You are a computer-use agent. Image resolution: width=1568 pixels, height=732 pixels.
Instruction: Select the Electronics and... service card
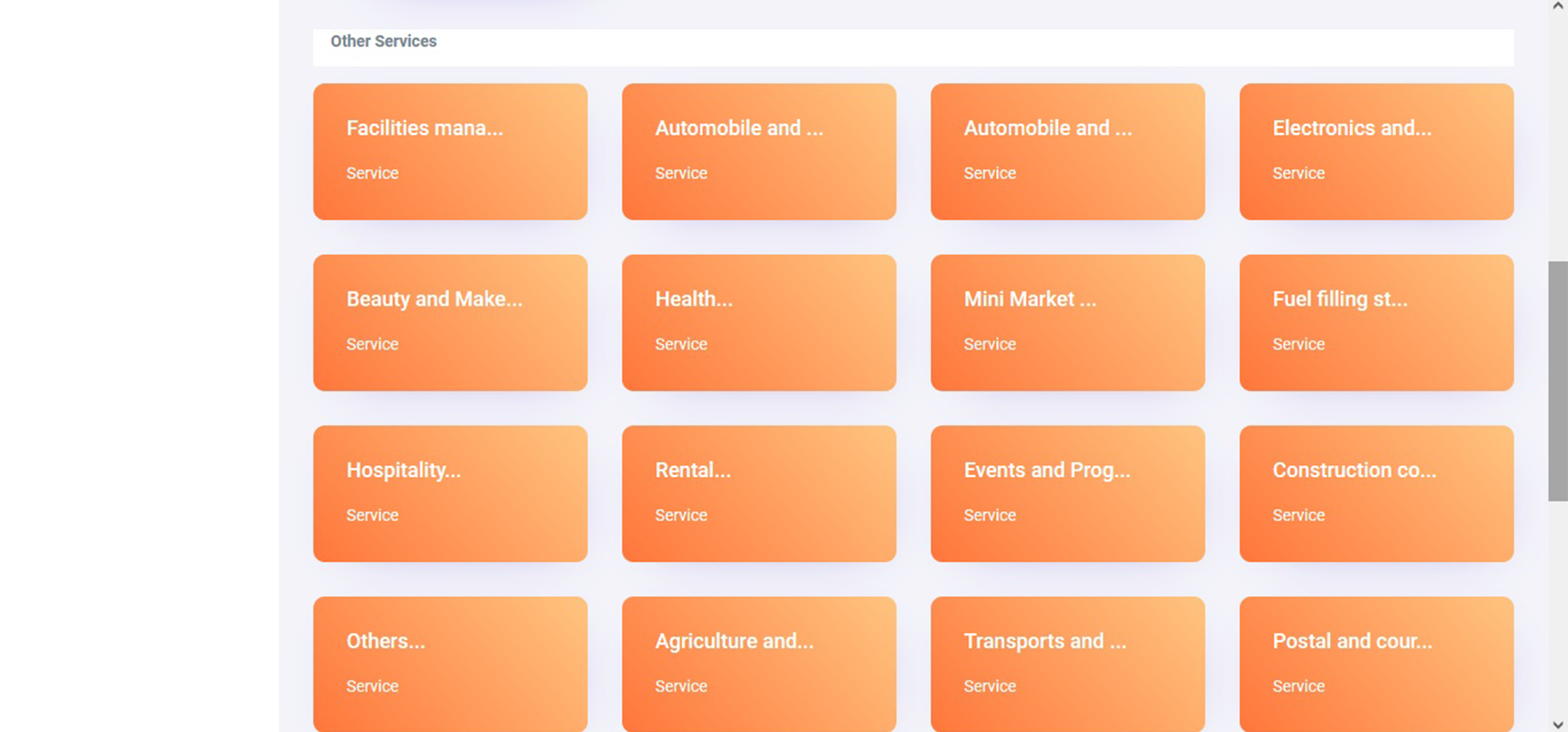1376,151
